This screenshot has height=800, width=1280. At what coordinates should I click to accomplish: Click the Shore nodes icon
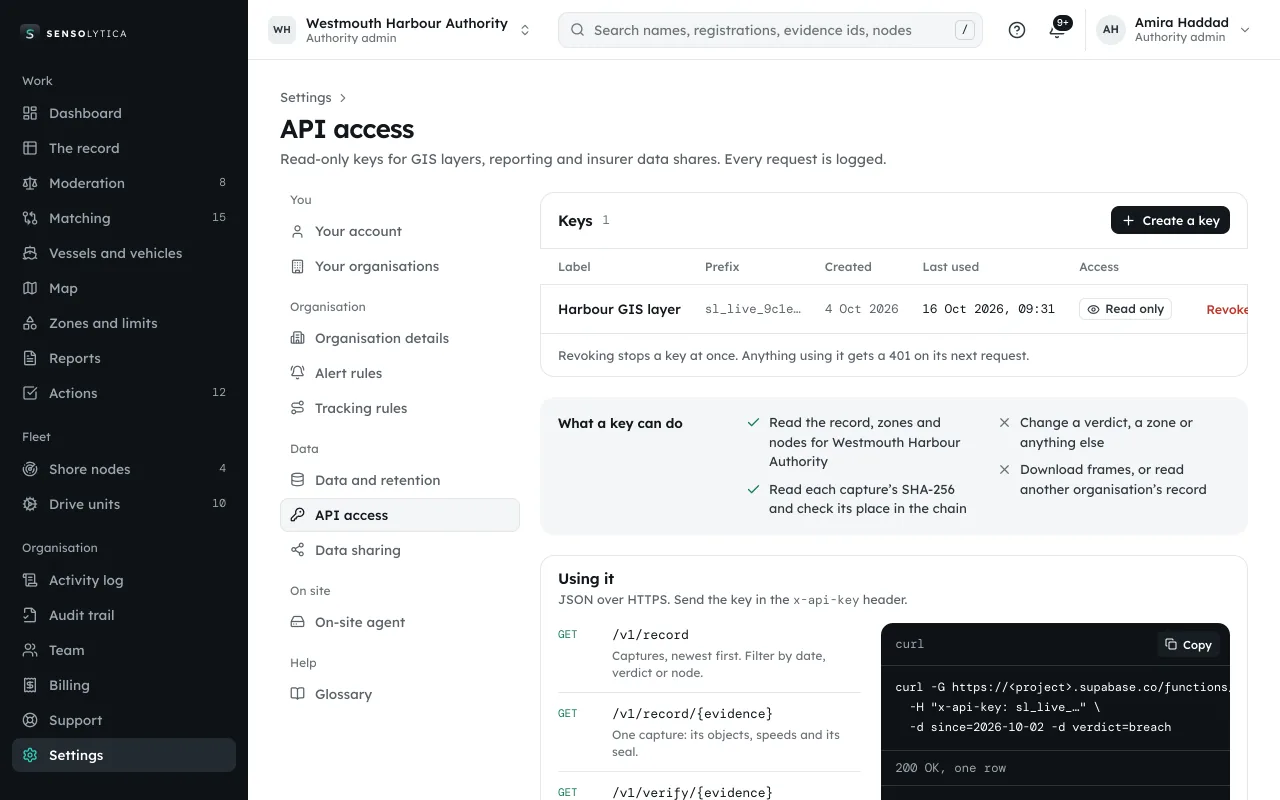click(x=30, y=469)
